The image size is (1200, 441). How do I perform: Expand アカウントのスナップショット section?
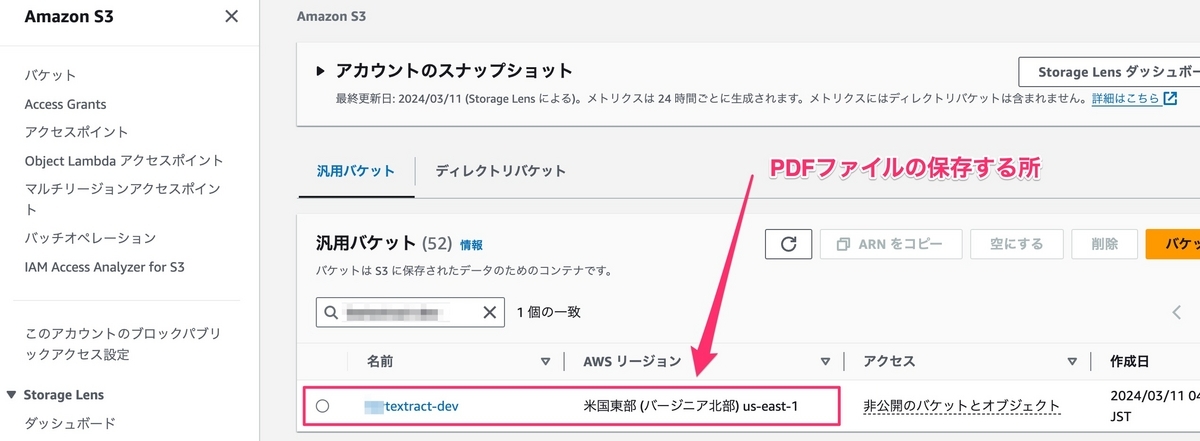pos(320,71)
